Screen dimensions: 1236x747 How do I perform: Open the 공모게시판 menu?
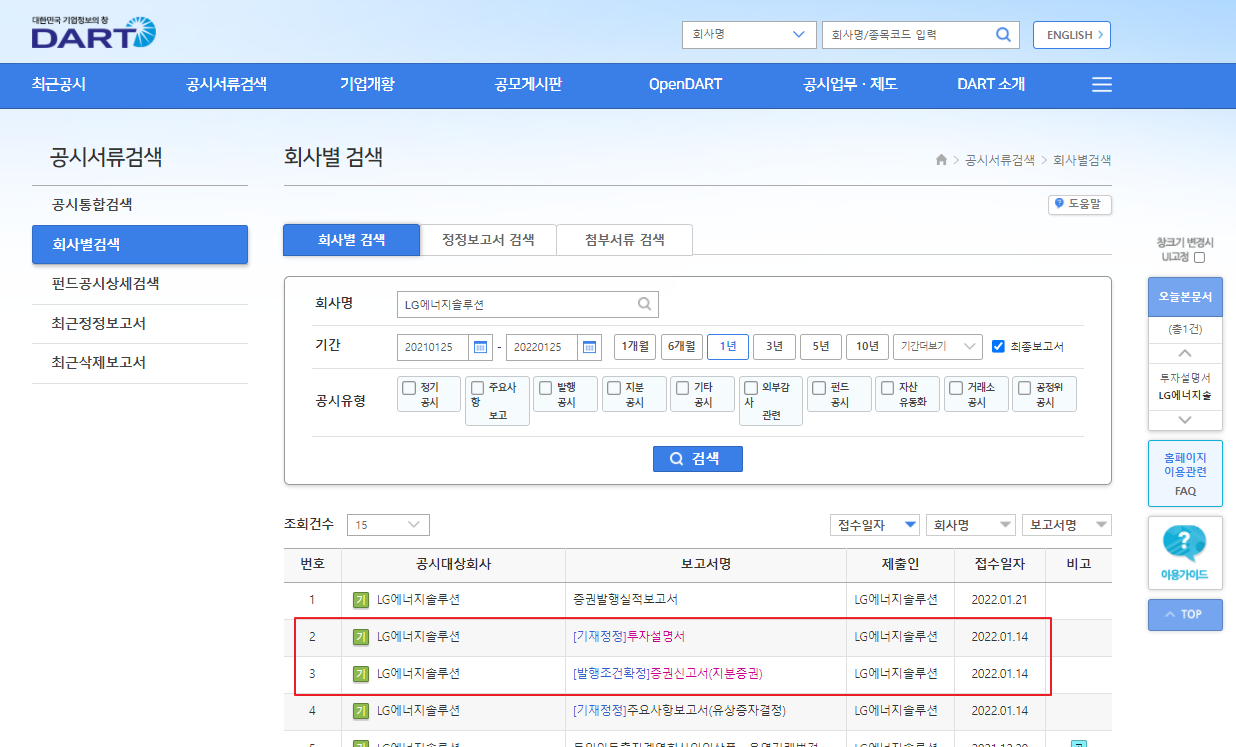coord(528,85)
